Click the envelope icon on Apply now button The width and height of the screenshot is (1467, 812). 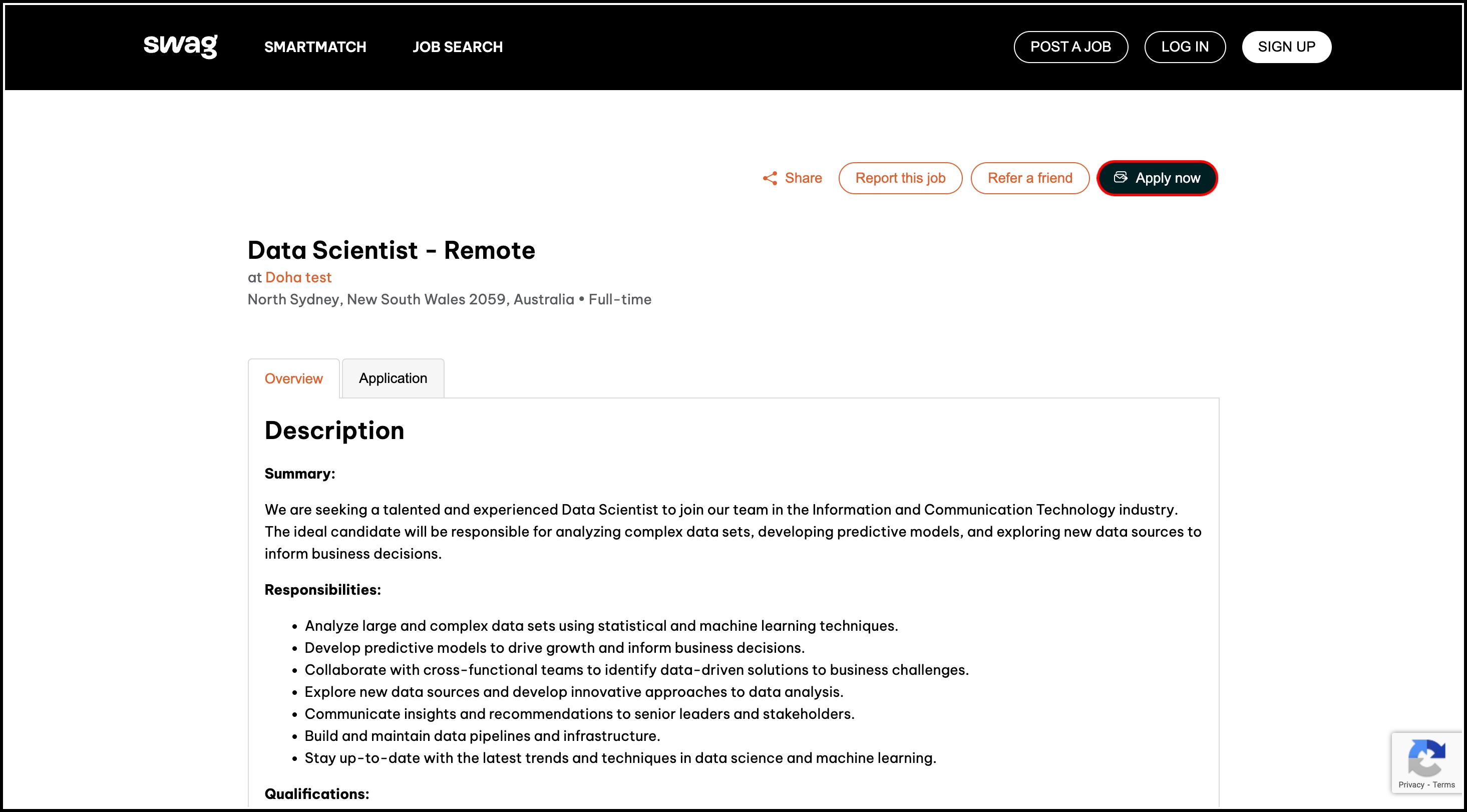pos(1121,178)
